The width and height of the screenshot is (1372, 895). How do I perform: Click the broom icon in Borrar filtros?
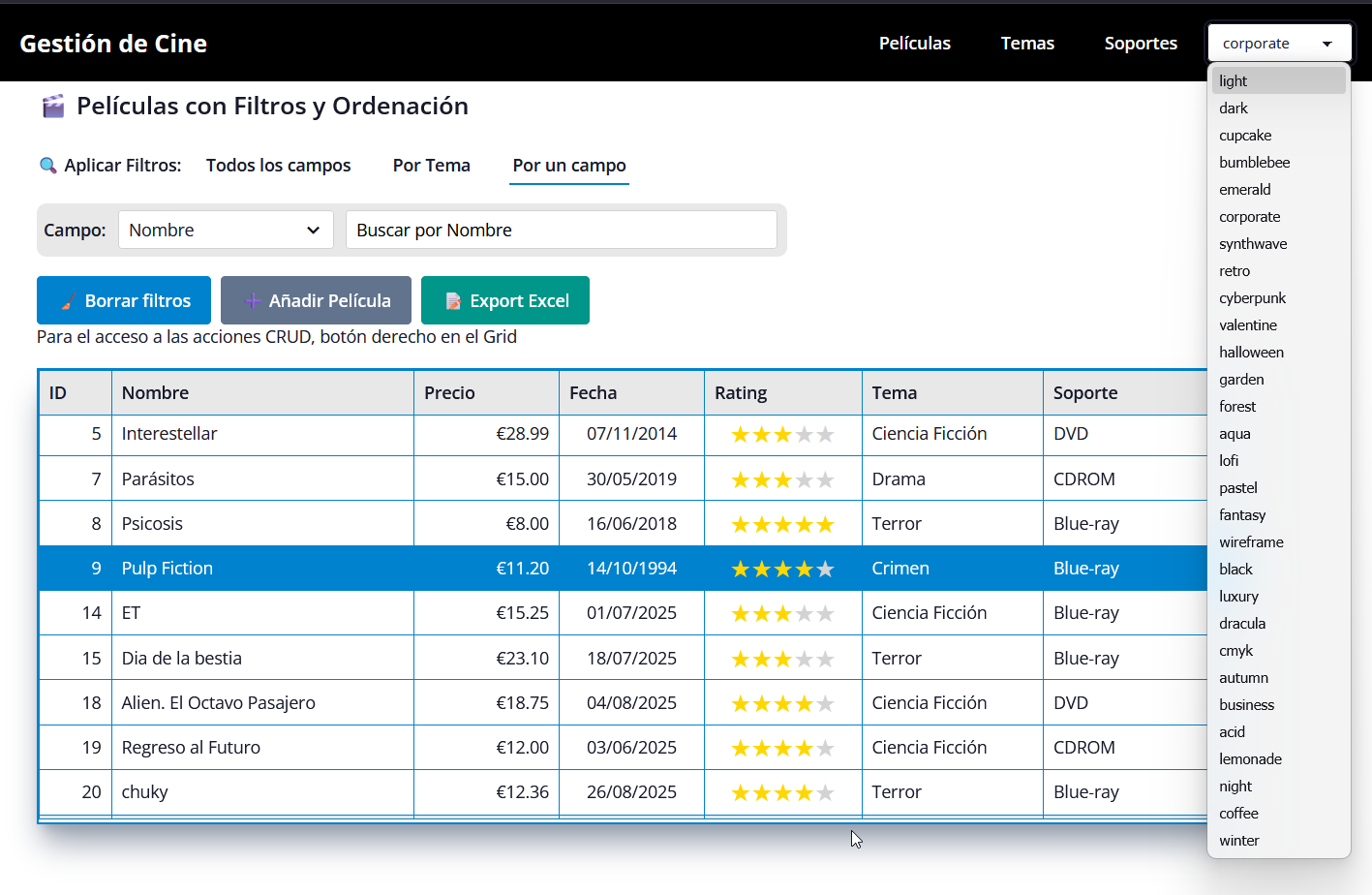[68, 301]
